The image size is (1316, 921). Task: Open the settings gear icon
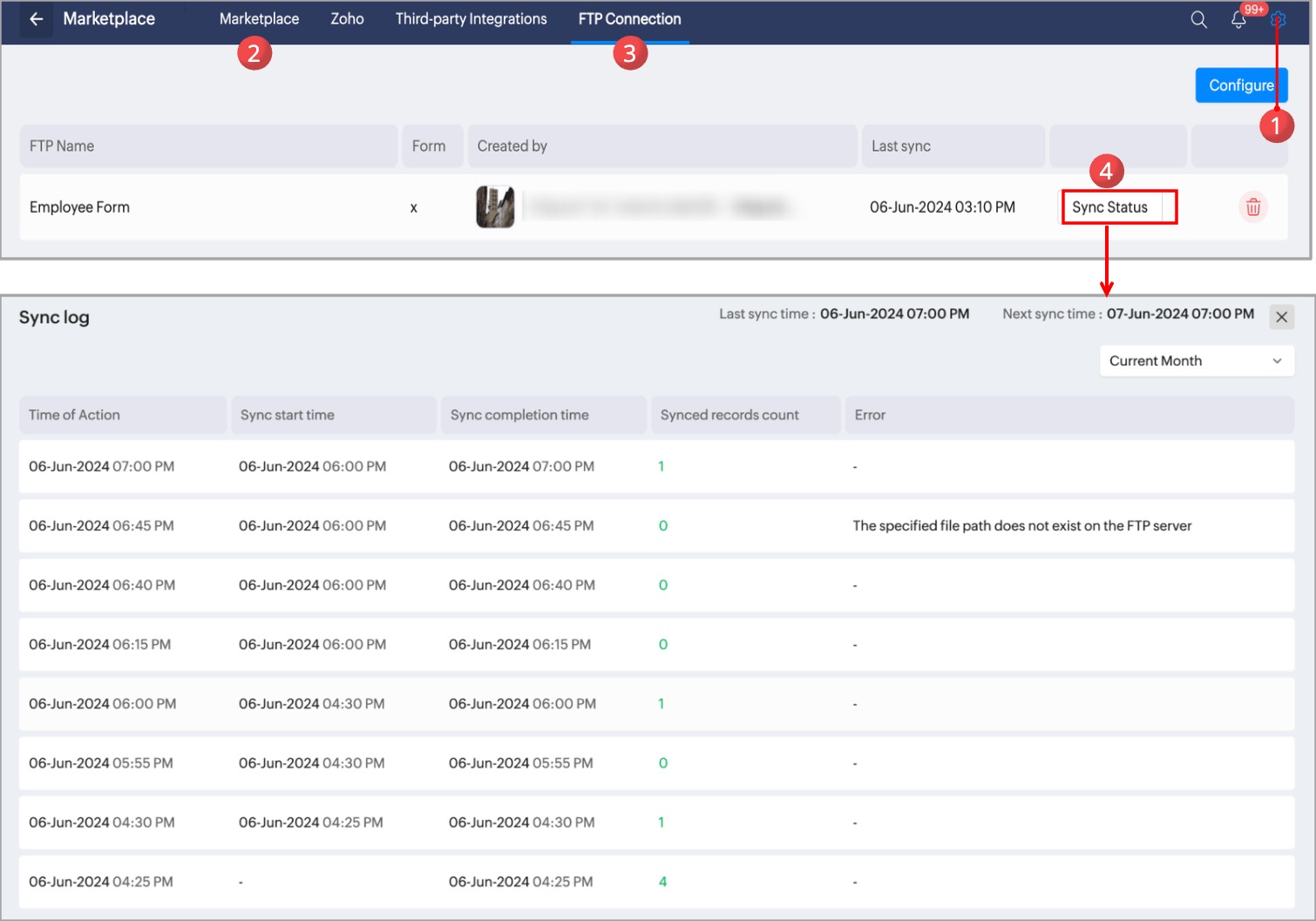point(1278,19)
